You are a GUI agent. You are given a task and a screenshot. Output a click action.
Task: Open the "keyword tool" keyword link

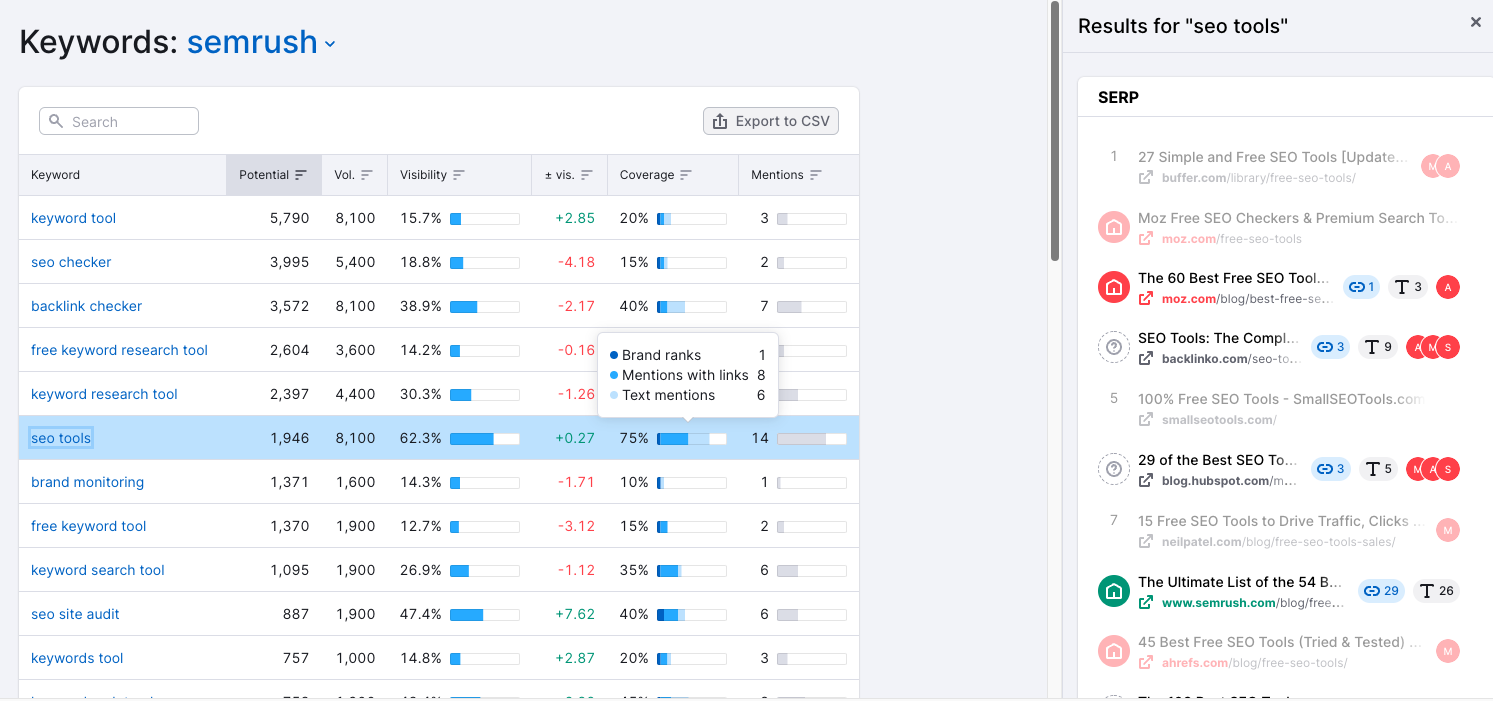(x=74, y=218)
